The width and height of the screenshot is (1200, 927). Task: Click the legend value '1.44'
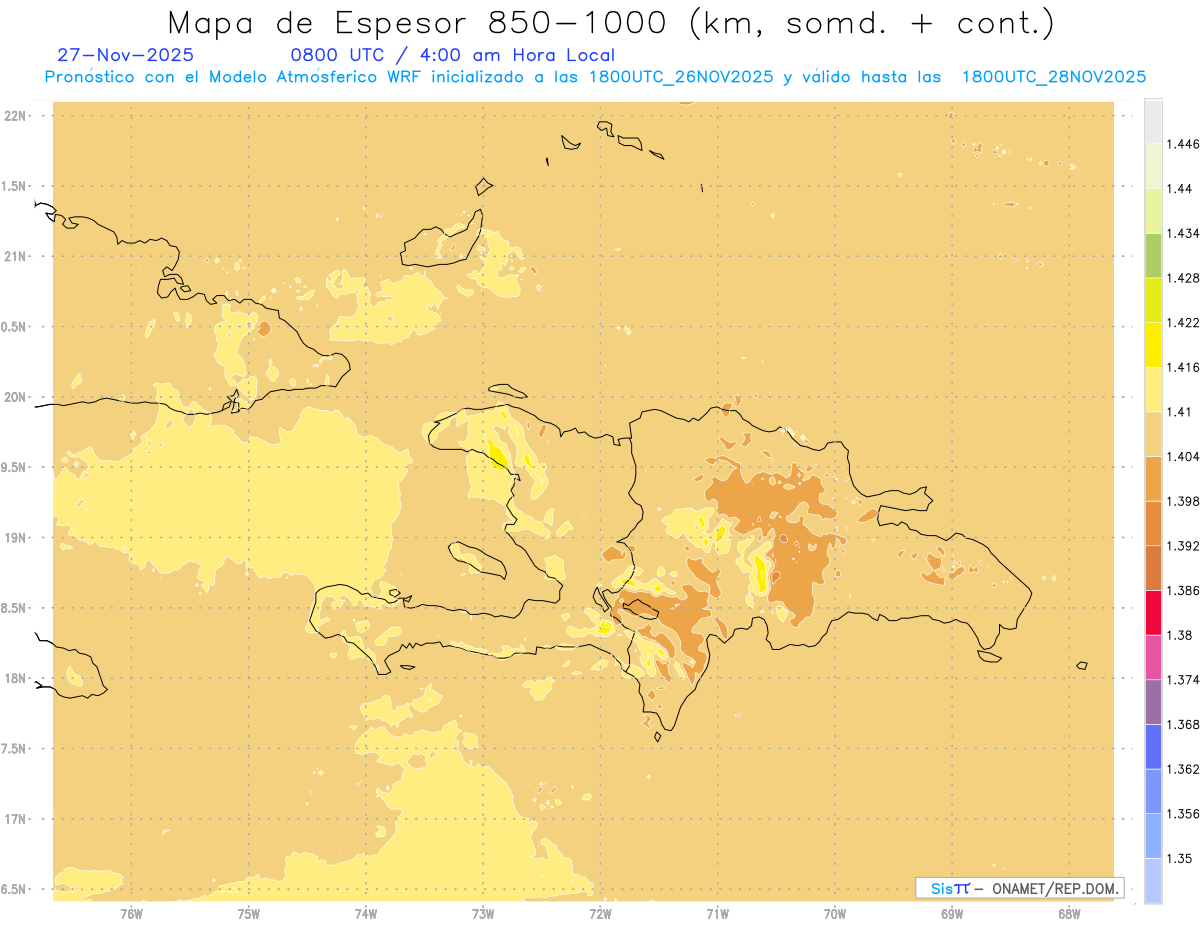[1180, 189]
